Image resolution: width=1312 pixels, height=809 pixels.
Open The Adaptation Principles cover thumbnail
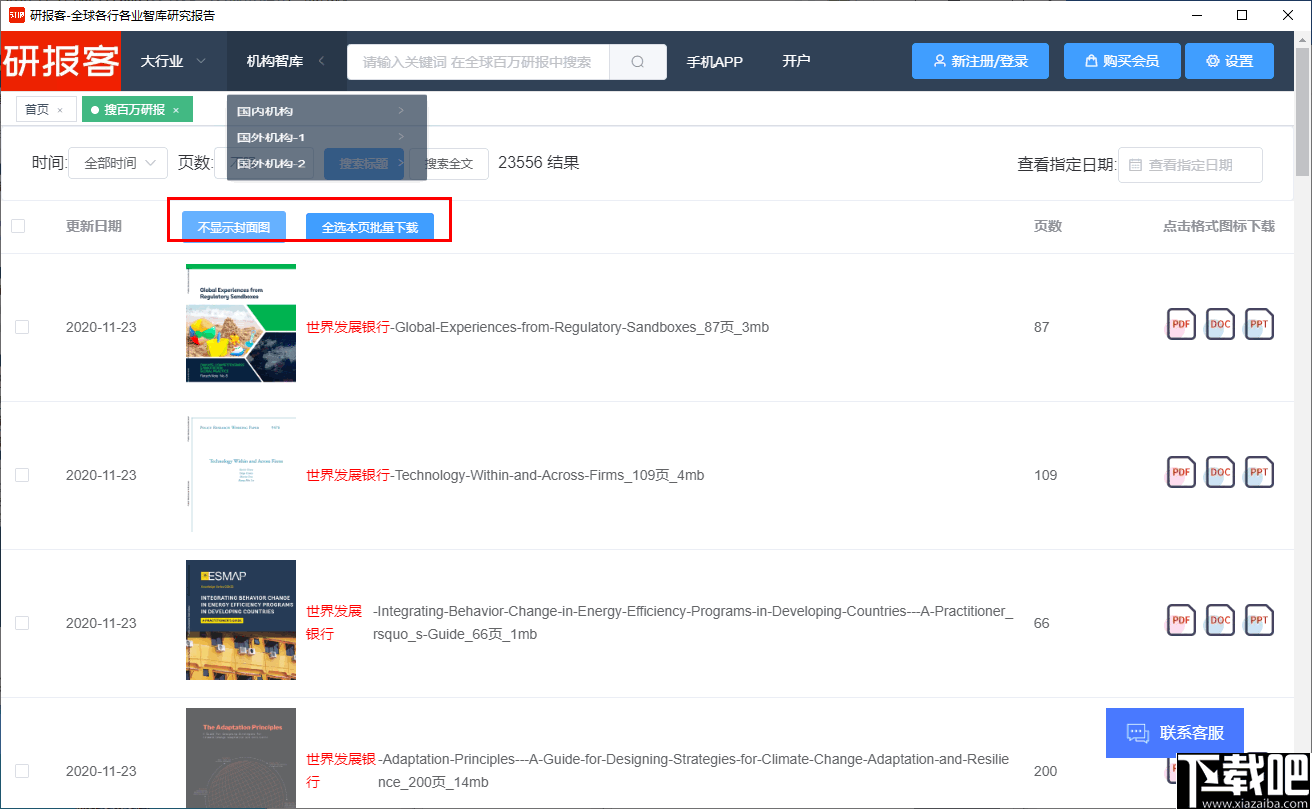pos(241,758)
